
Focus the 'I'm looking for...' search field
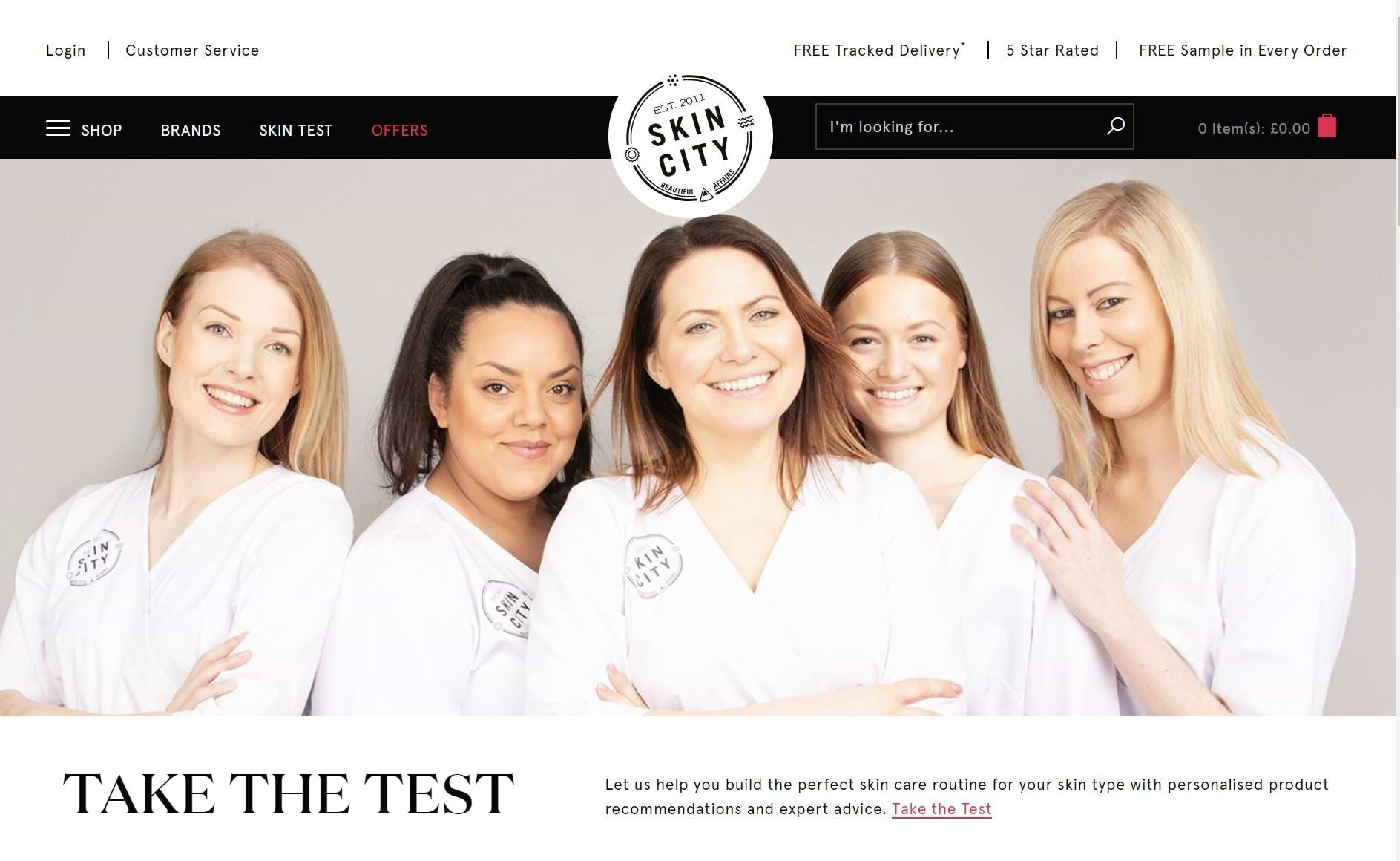coord(974,126)
